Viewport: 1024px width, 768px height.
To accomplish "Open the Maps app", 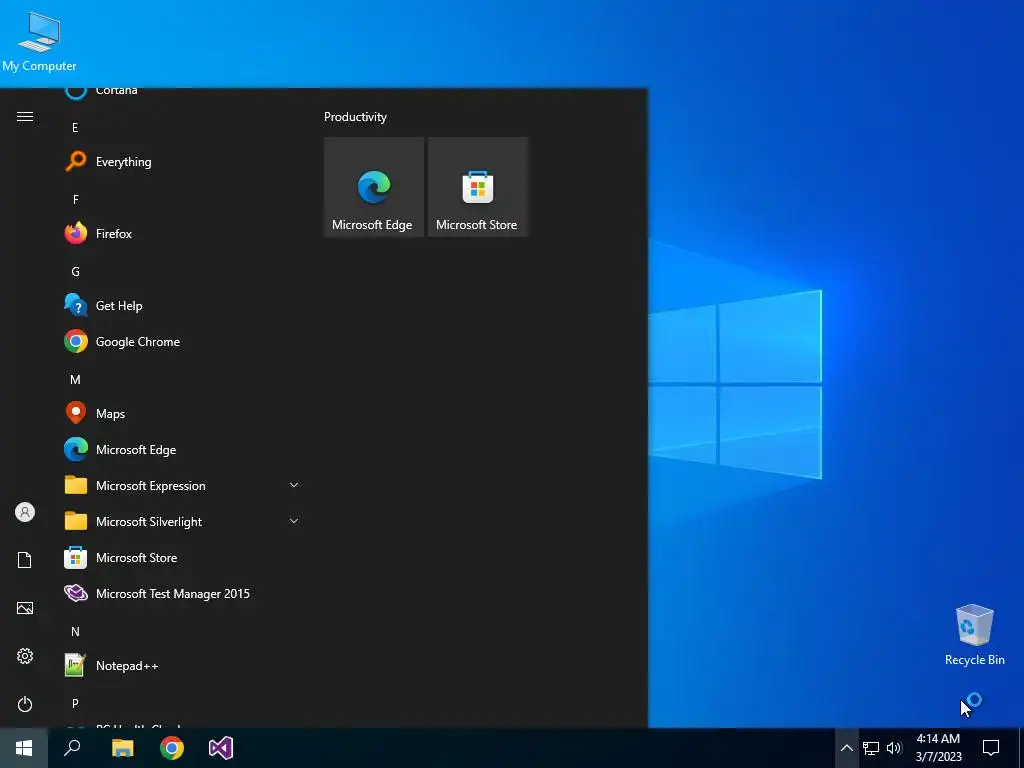I will pos(183,413).
